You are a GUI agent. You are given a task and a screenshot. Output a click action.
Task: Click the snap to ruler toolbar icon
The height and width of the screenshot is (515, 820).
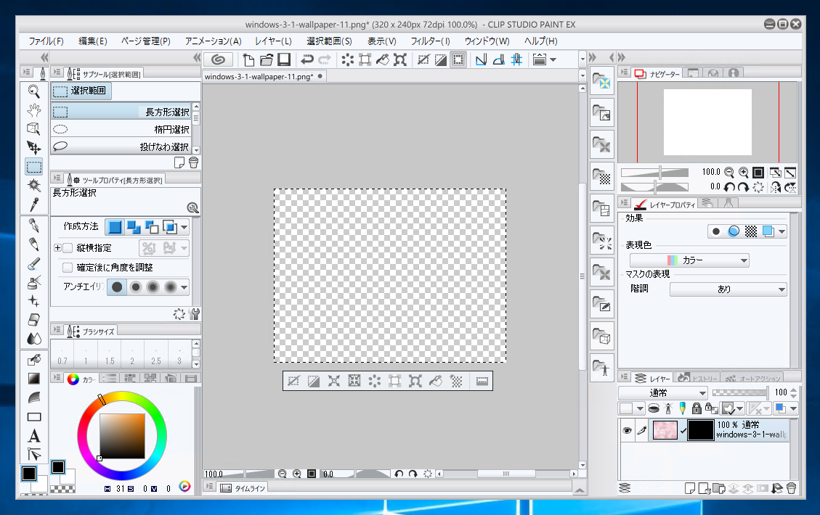481,60
